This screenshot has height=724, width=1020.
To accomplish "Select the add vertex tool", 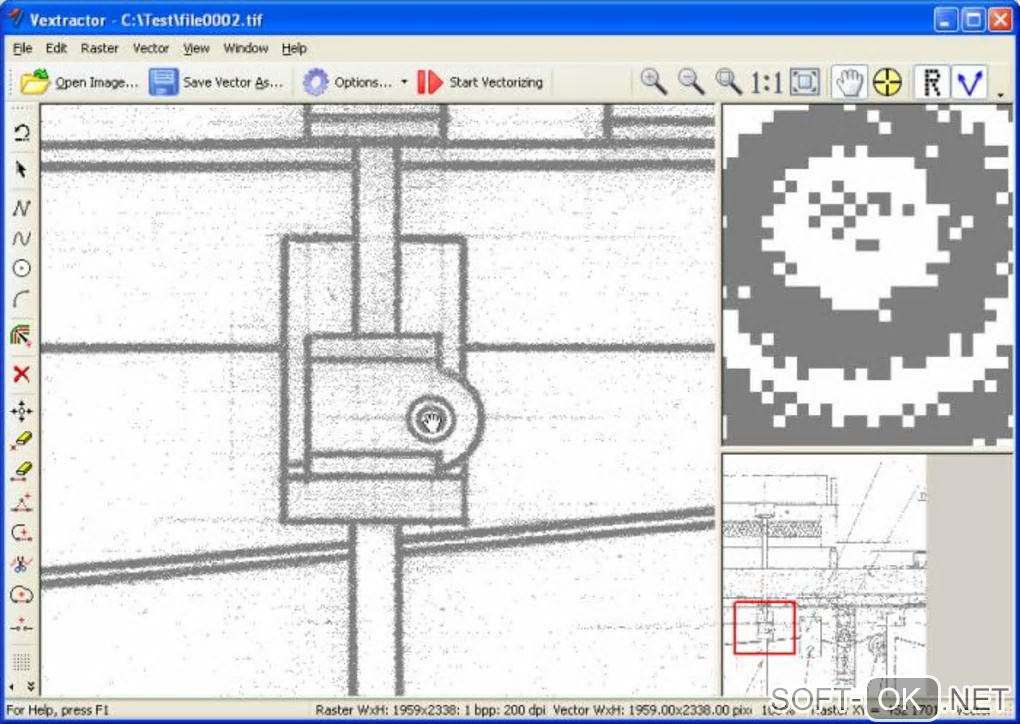I will [x=21, y=502].
